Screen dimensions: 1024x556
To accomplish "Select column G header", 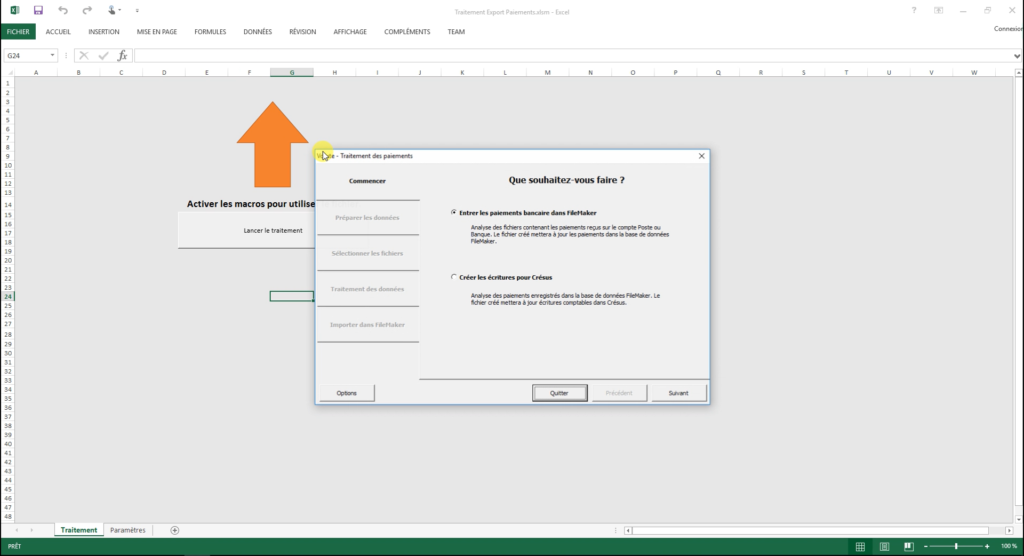I will click(x=292, y=73).
